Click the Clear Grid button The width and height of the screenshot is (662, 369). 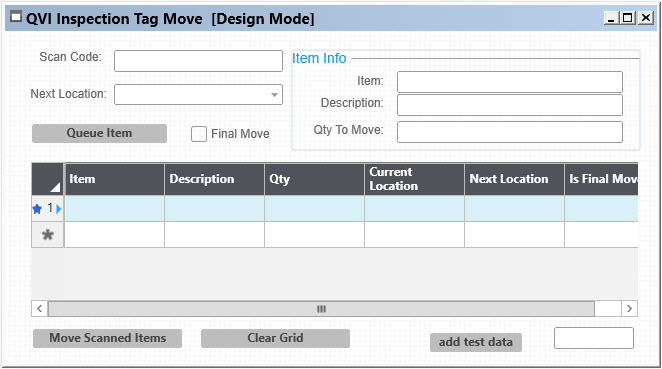coord(275,338)
